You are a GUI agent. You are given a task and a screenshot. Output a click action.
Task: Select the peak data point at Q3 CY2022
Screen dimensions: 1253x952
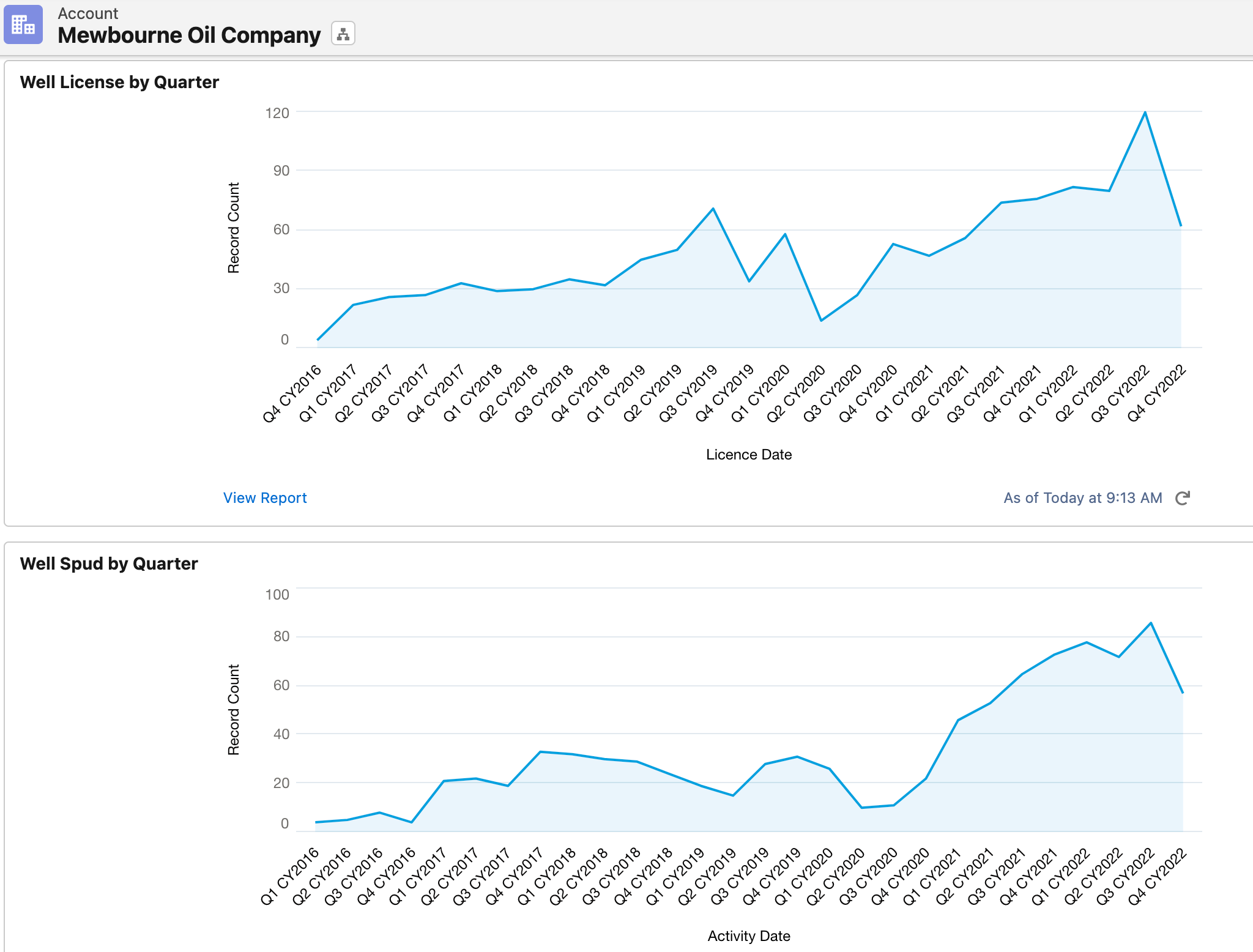tap(1145, 112)
